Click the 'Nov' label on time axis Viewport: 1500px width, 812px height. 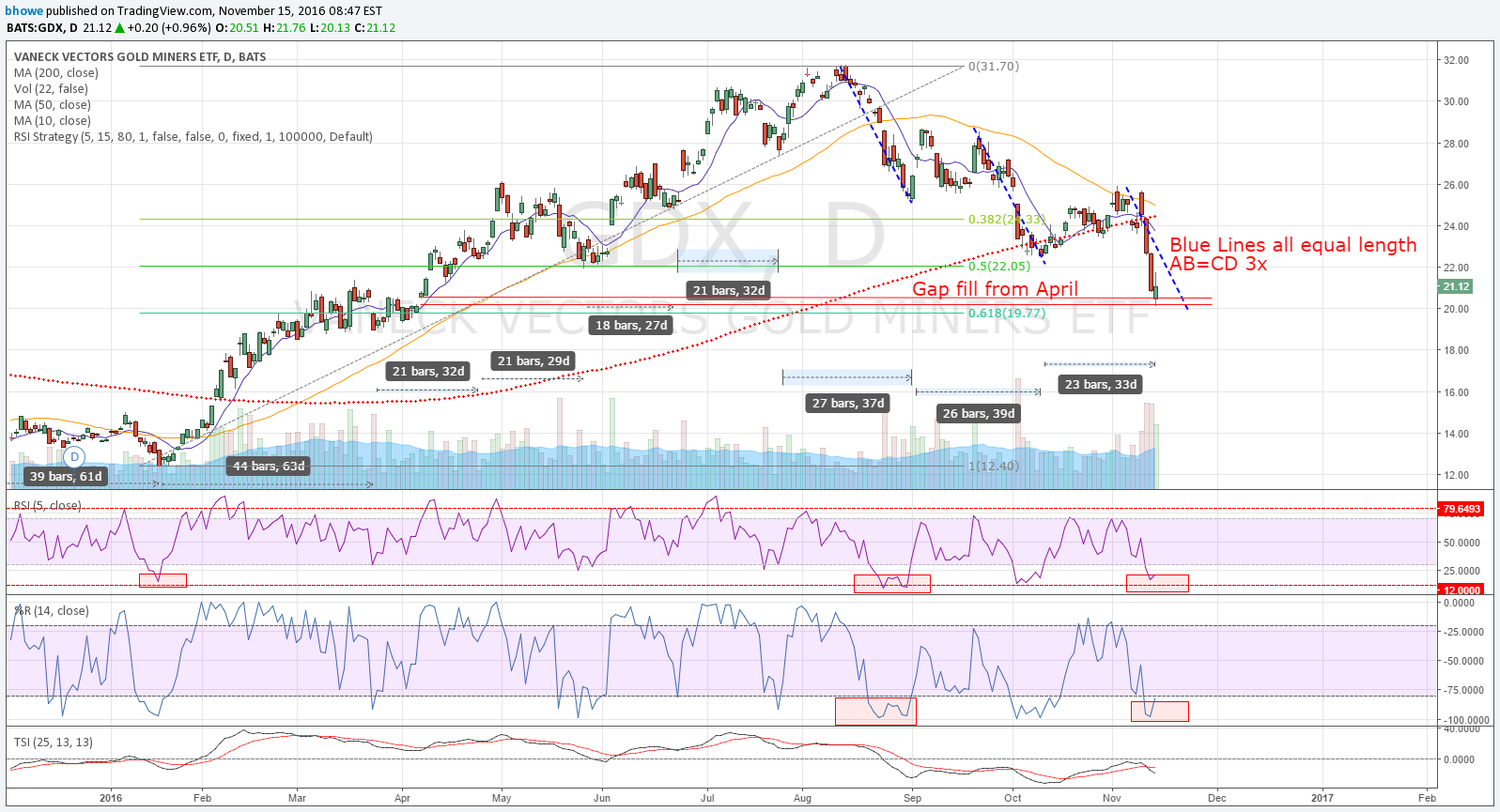click(x=1112, y=798)
